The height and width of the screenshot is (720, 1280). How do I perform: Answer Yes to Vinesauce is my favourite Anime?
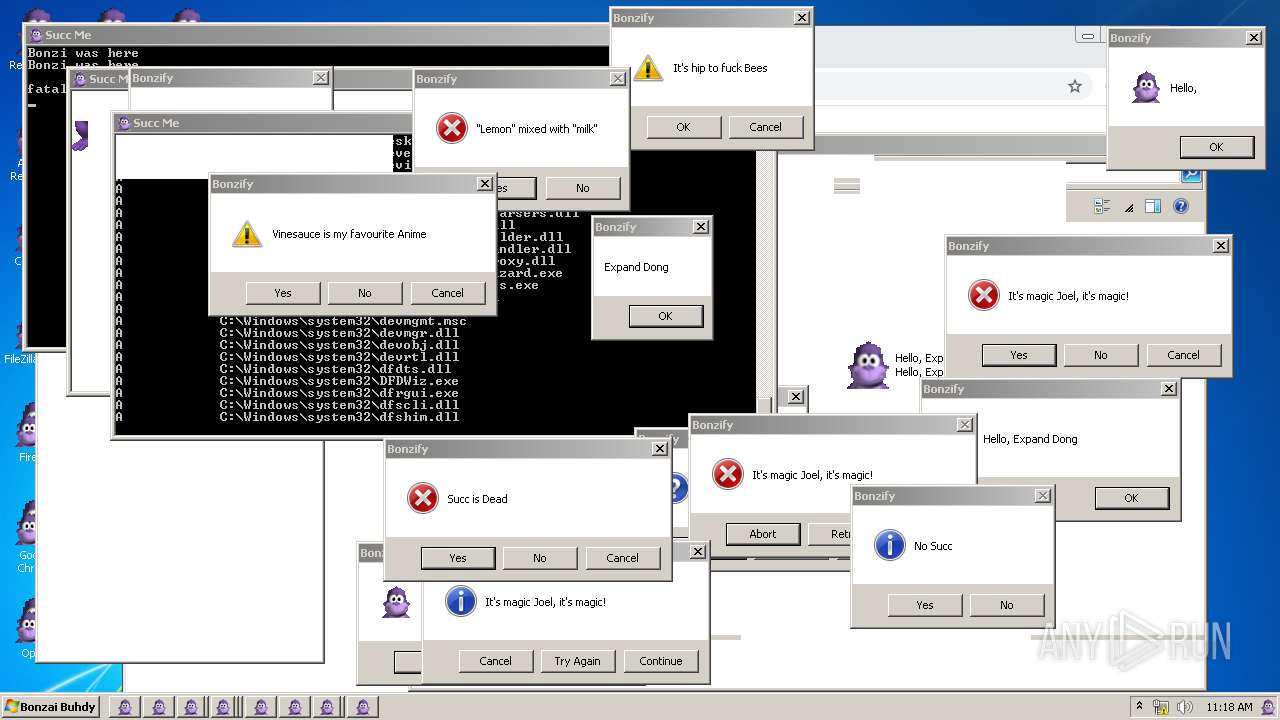[283, 293]
